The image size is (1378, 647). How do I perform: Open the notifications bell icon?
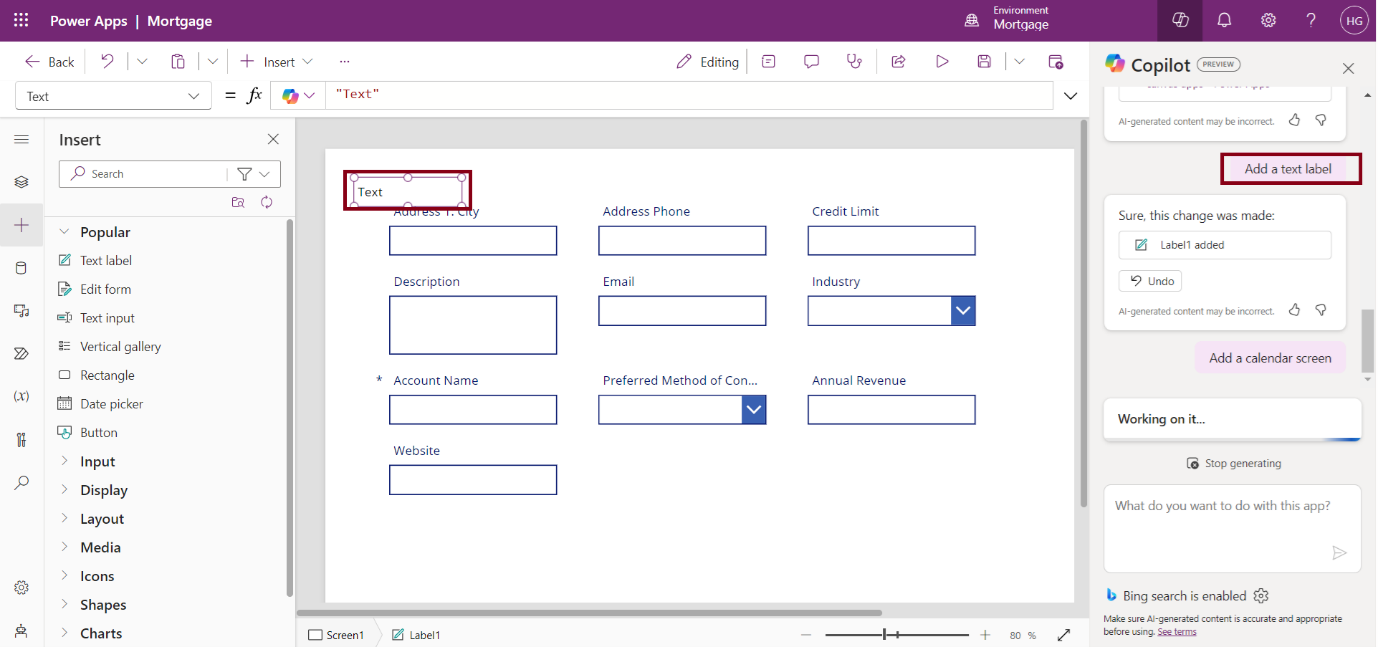click(1224, 21)
